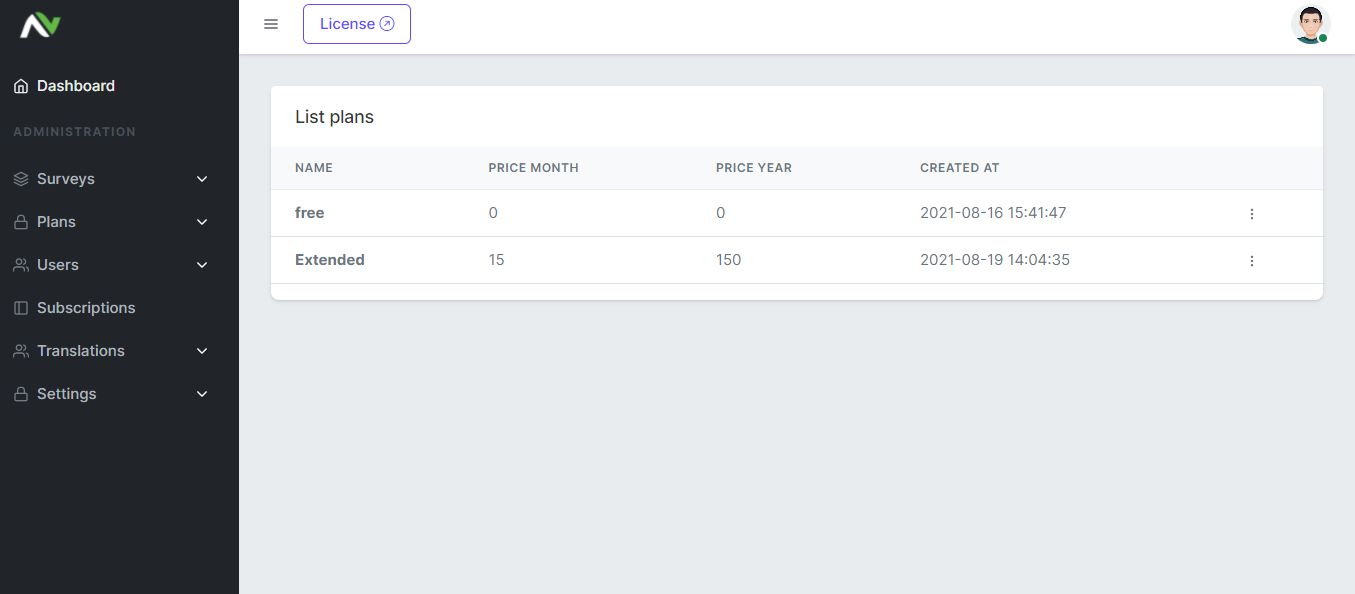This screenshot has width=1355, height=594.
Task: Expand the Surveys submenu chevron
Action: tap(202, 179)
